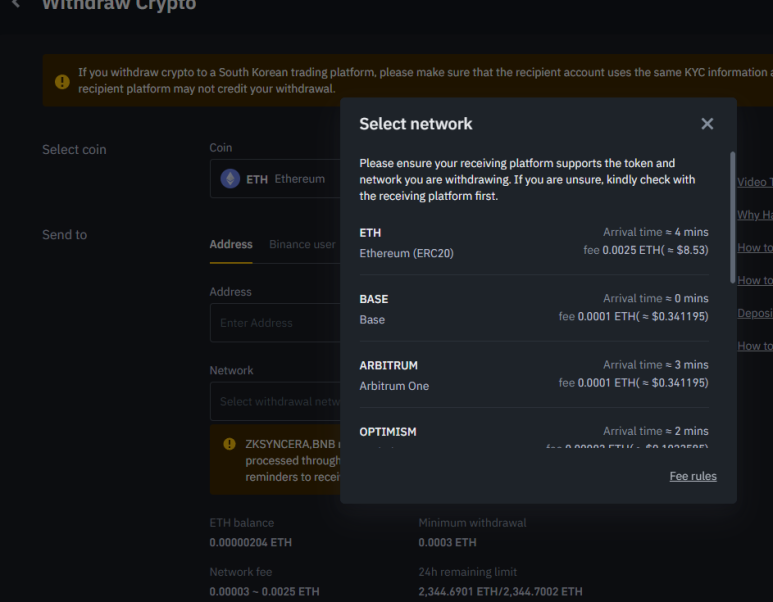773x602 pixels.
Task: Click the ZKSYNCERA warning notice icon
Action: 229,444
